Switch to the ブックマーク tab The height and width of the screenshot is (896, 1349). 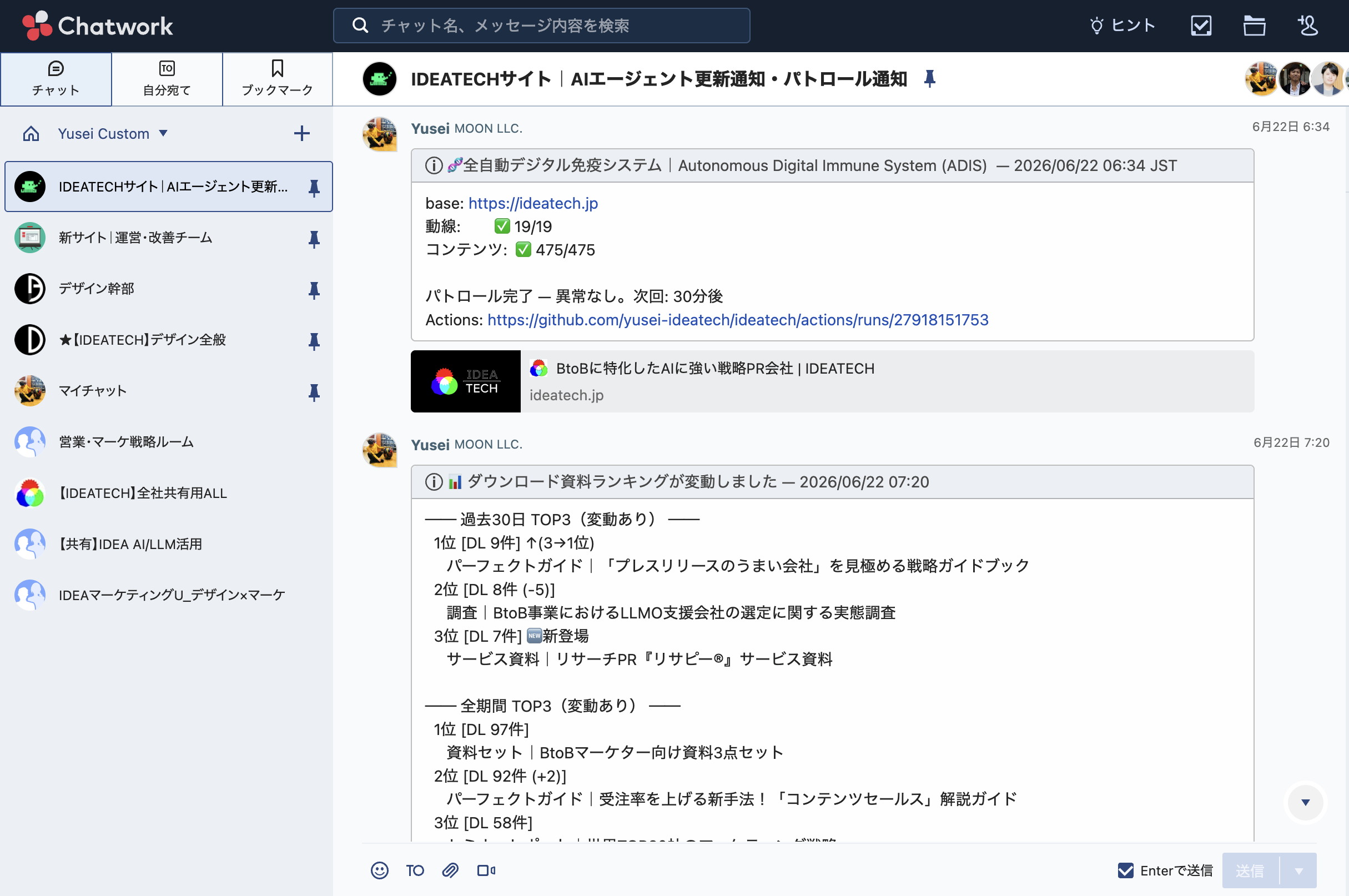(x=277, y=79)
